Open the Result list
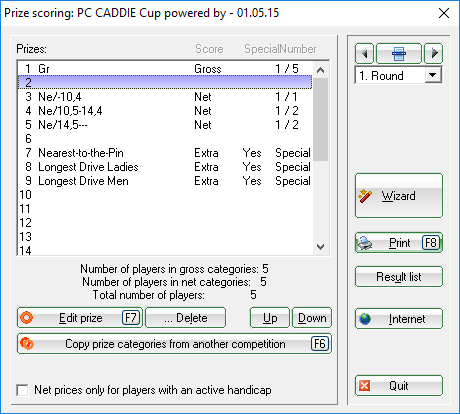 pos(399,277)
